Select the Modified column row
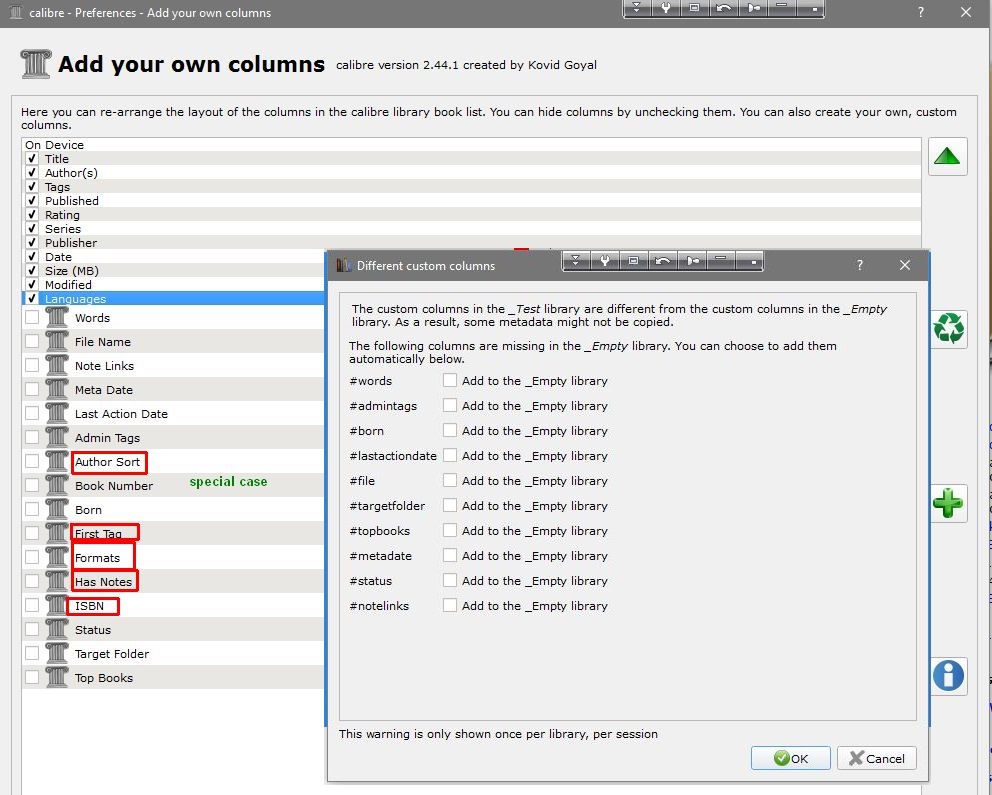 [174, 284]
